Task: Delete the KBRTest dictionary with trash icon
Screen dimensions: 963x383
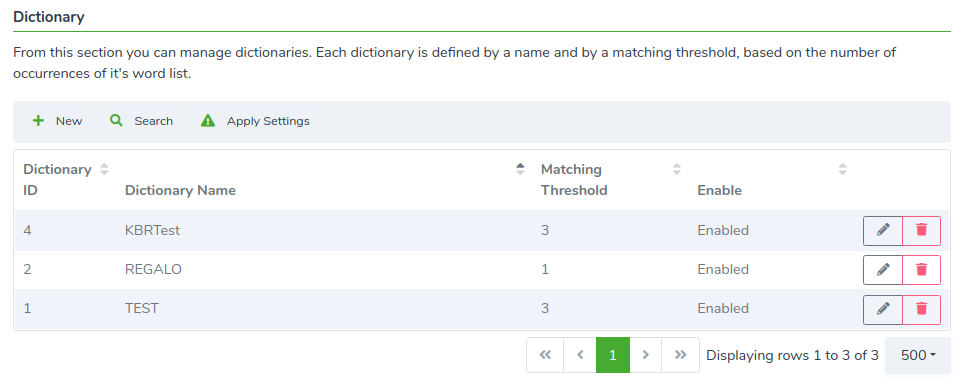Action: 921,231
